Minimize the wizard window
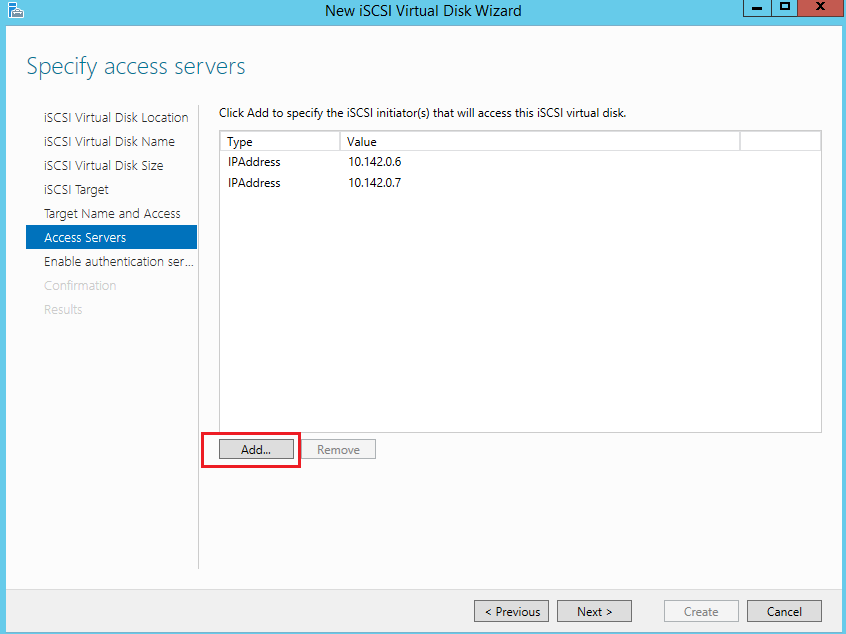The width and height of the screenshot is (846, 634). pos(755,8)
